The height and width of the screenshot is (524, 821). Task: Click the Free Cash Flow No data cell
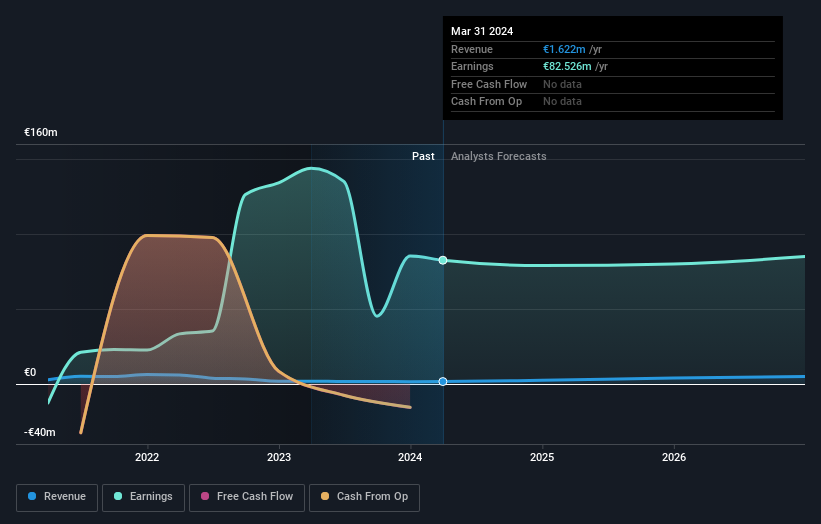[562, 84]
